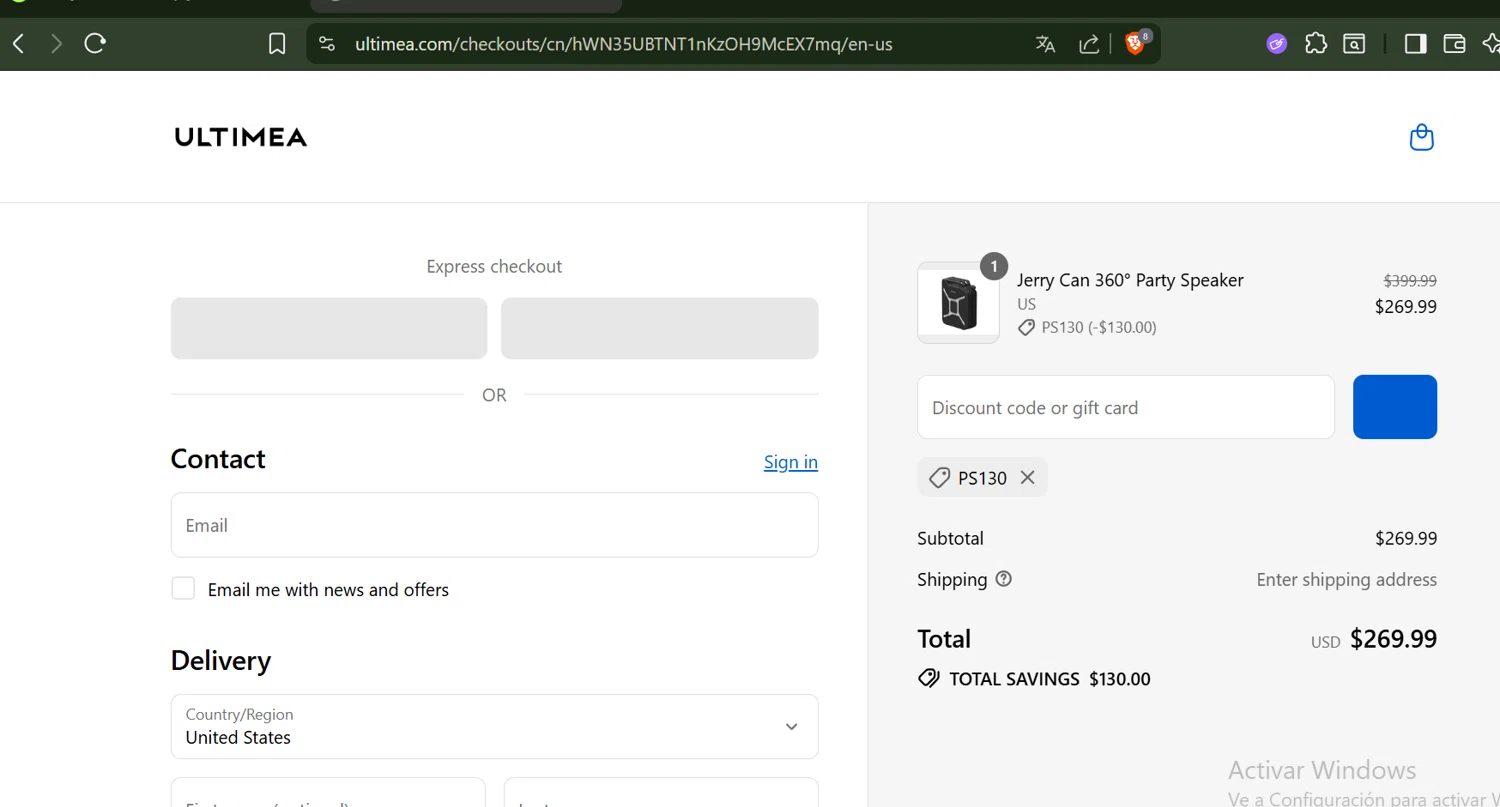The width and height of the screenshot is (1500, 807).
Task: Click the ULTIMEA logo
Action: pos(241,137)
